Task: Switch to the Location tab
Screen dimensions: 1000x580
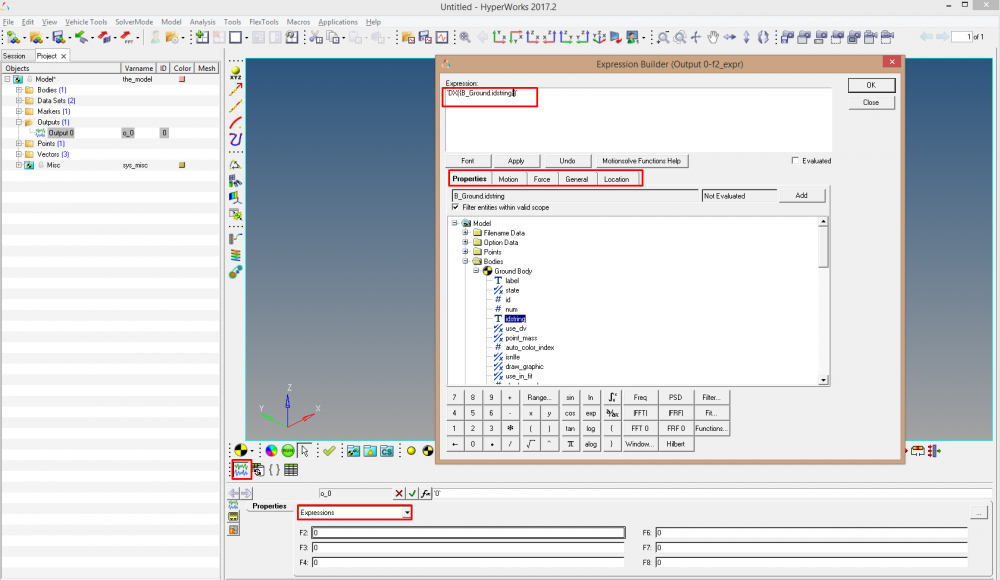Action: point(616,179)
